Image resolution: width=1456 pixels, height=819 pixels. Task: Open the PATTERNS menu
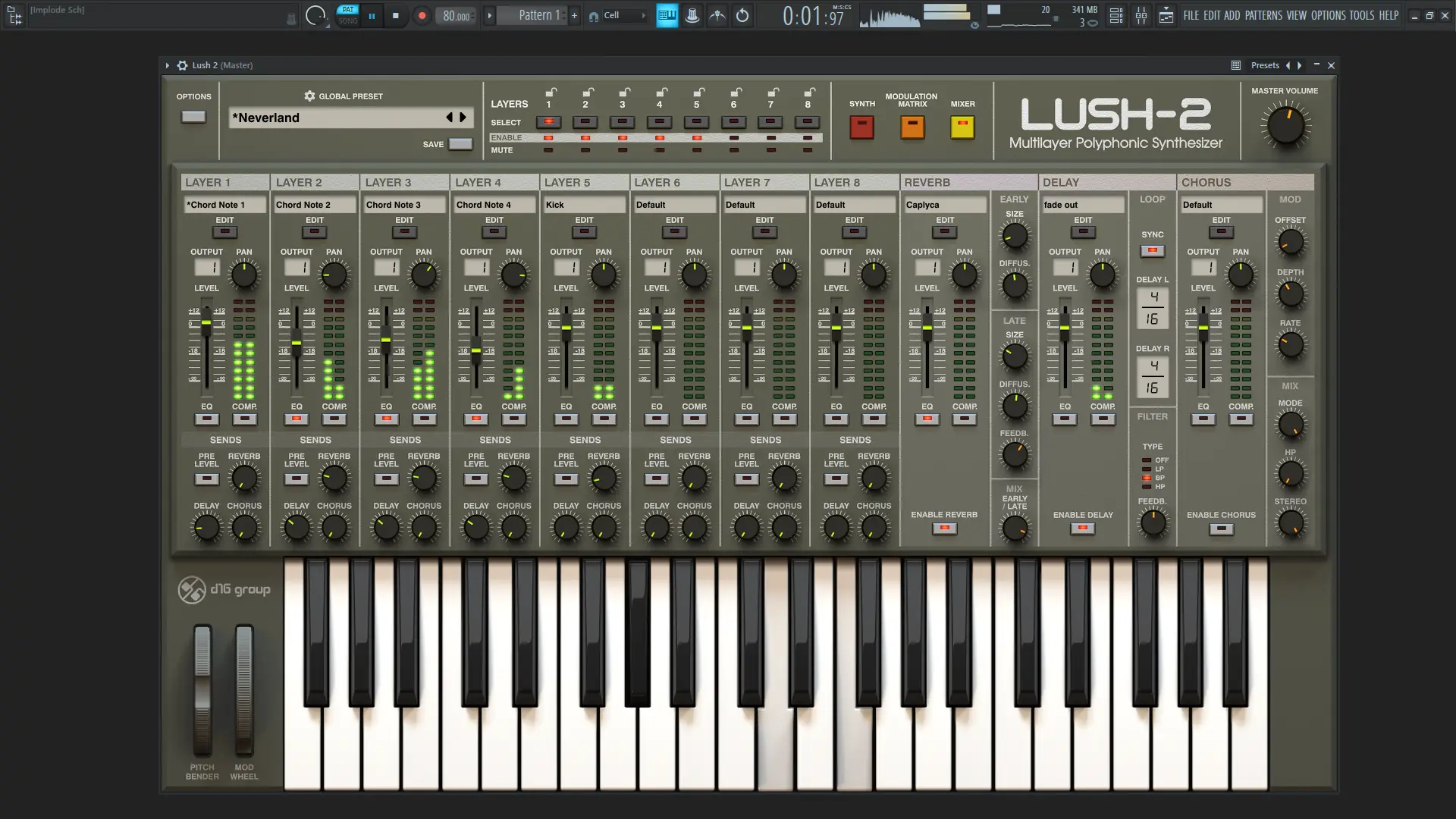click(x=1263, y=15)
